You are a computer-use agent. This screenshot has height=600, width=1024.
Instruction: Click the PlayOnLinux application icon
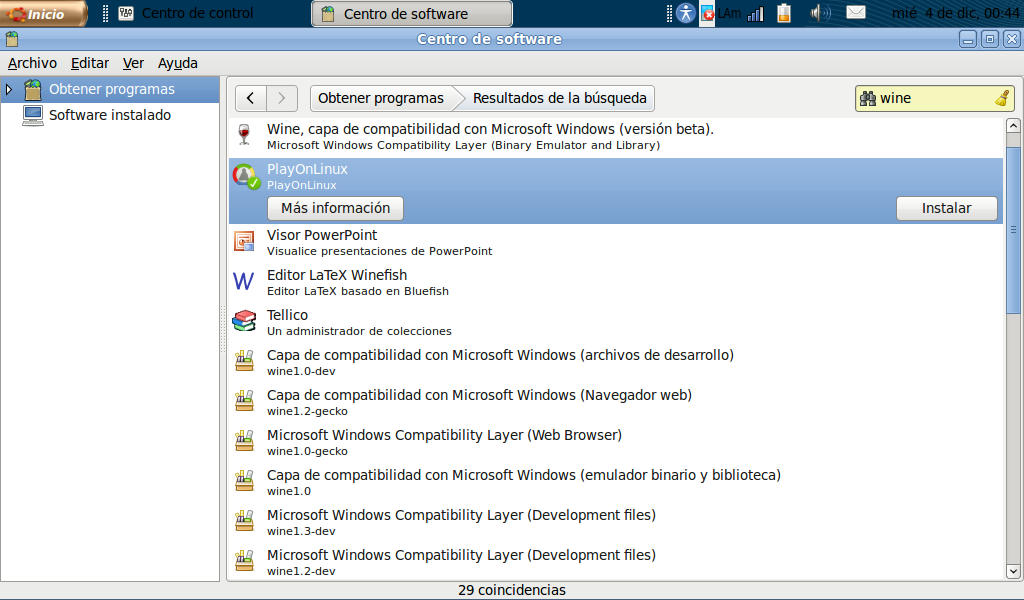click(246, 176)
